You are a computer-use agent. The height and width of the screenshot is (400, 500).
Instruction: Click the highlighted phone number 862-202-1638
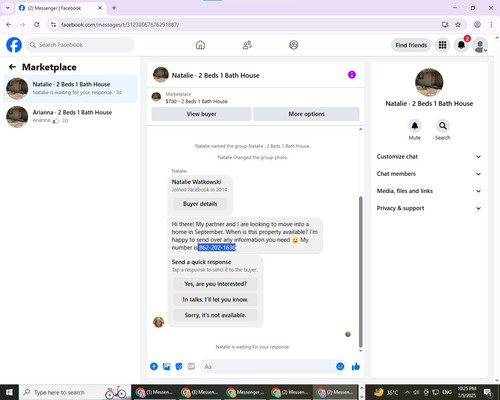click(217, 247)
